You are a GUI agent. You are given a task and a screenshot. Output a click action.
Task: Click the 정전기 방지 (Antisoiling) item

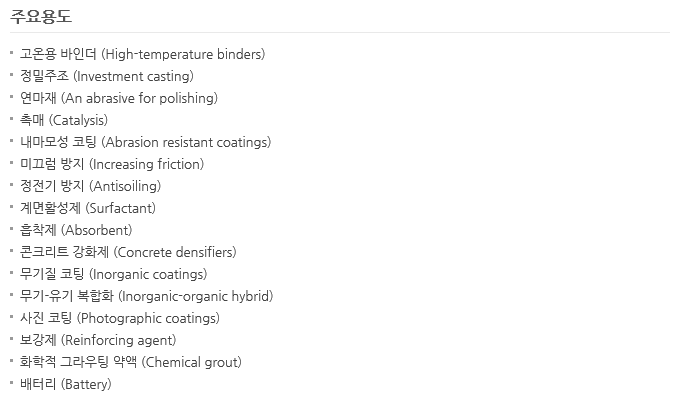point(90,186)
